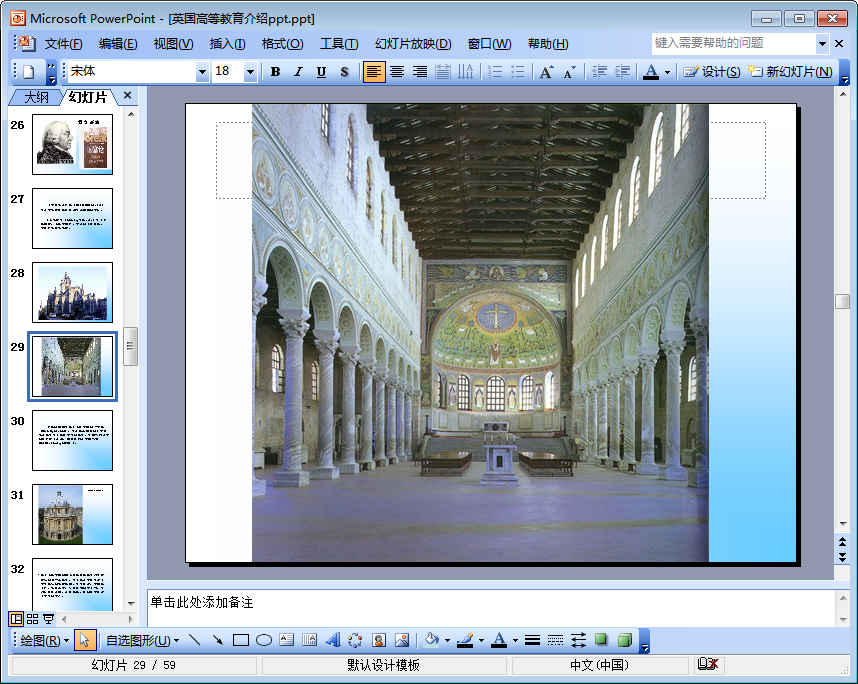Click the Increase Font Size icon
Screen dimensions: 858x684
pos(546,72)
